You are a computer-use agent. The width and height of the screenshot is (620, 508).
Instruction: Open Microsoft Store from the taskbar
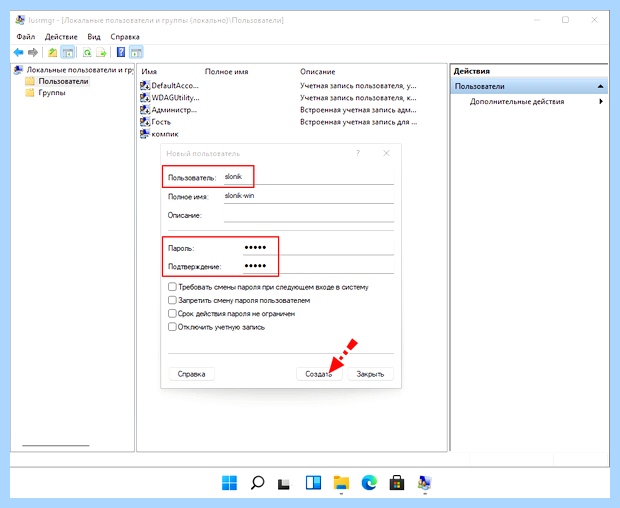[397, 483]
